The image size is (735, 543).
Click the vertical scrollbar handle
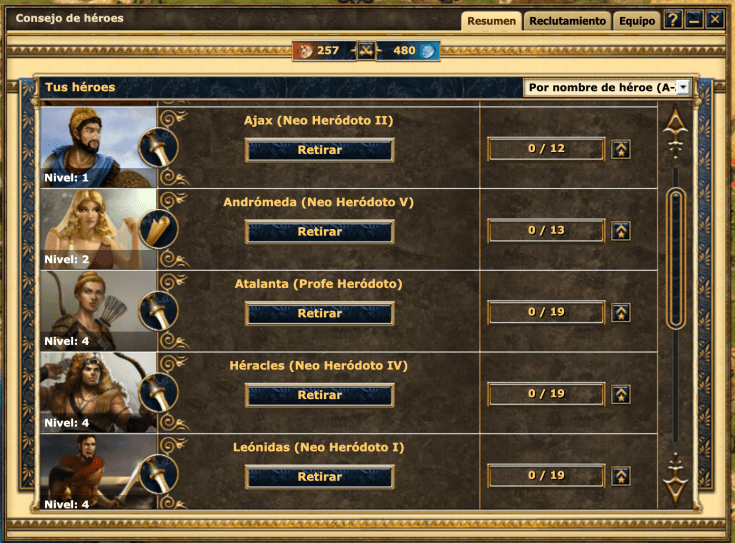pyautogui.click(x=675, y=258)
